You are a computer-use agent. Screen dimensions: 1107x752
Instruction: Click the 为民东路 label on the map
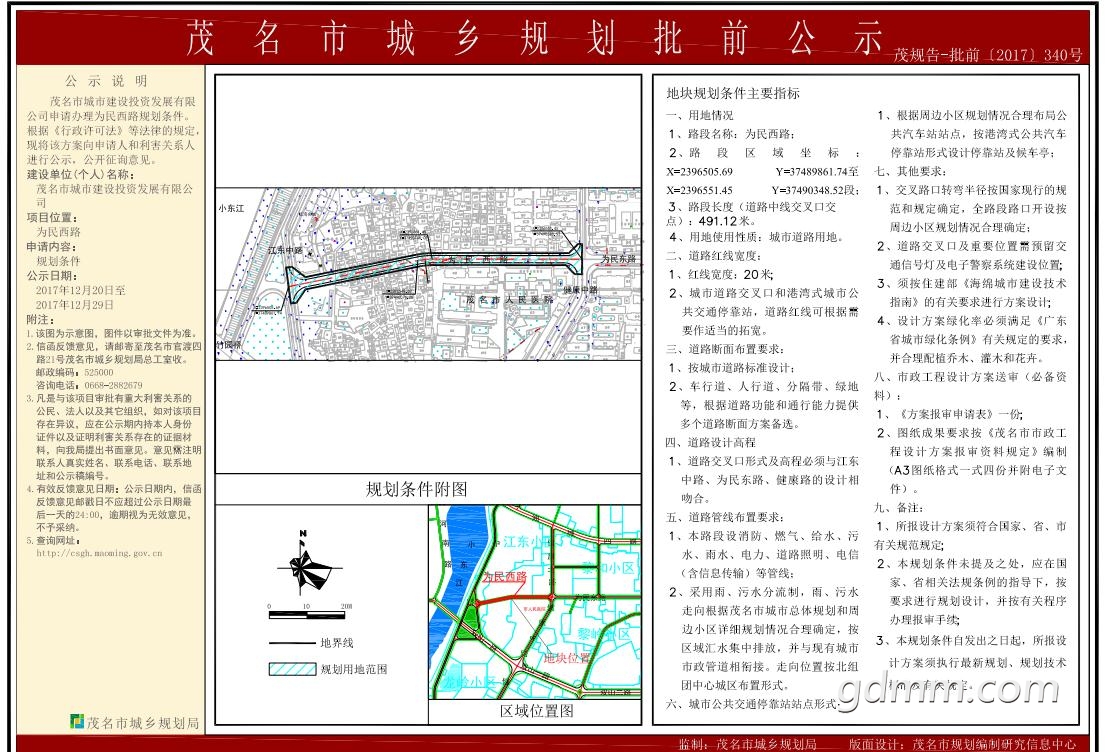coord(618,259)
